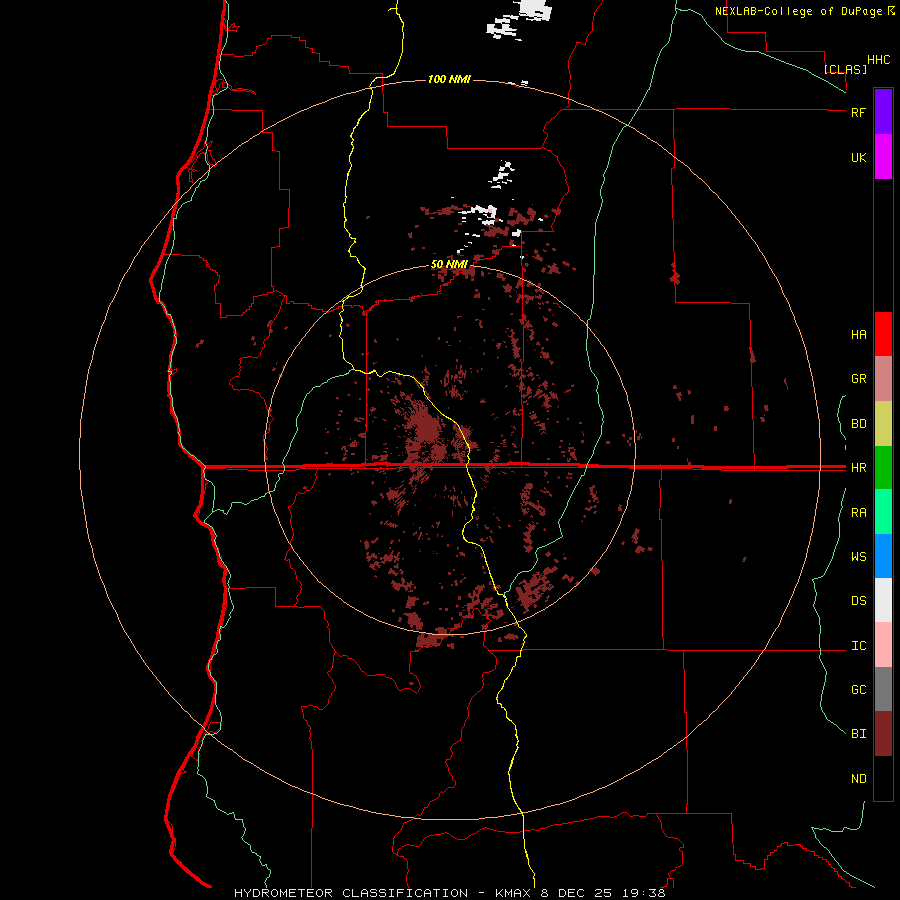Click the IC pink legend swatch
Screen dimensions: 900x900
tap(883, 645)
